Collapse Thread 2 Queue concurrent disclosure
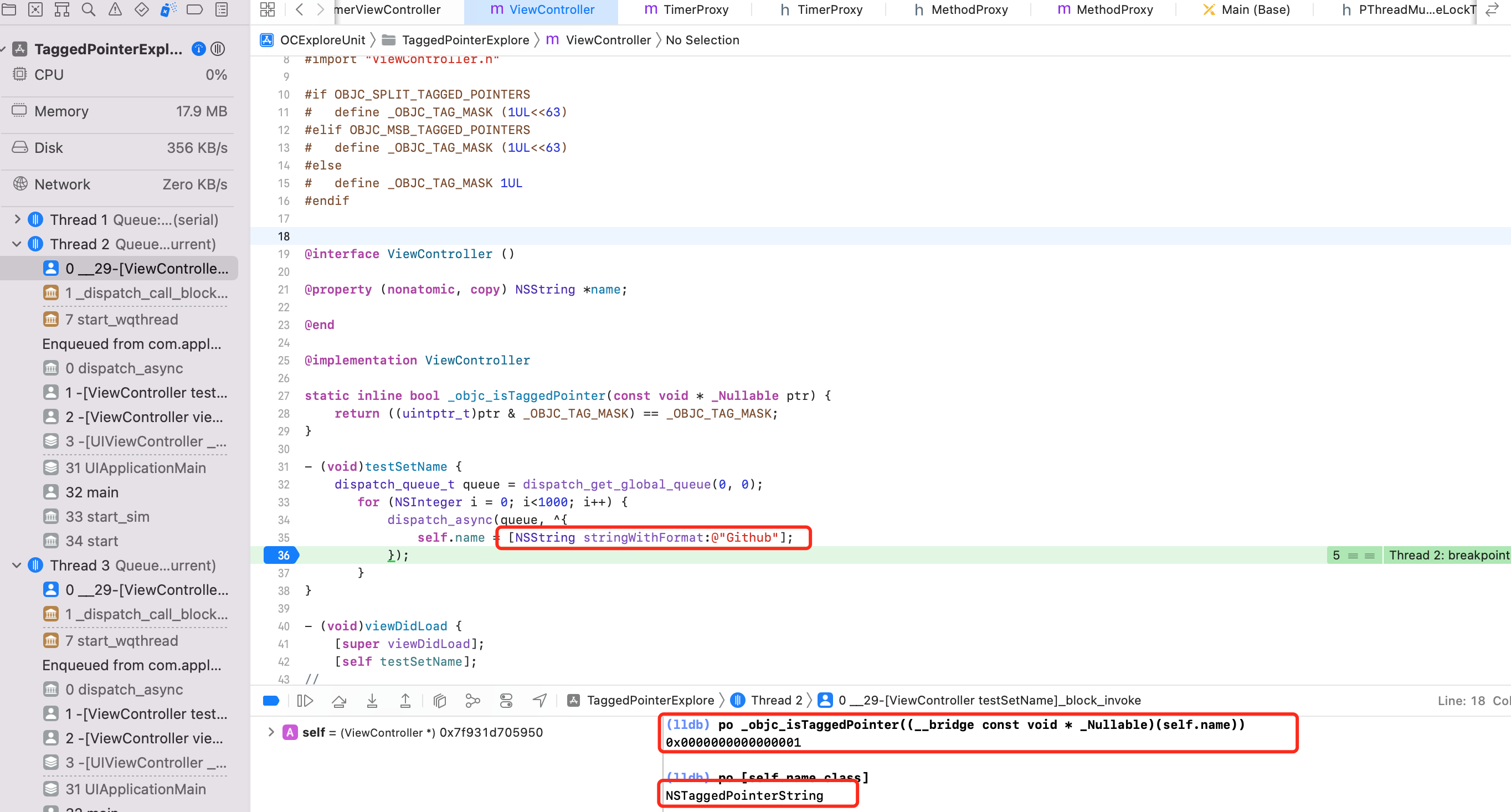Viewport: 1511px width, 812px height. pyautogui.click(x=17, y=244)
